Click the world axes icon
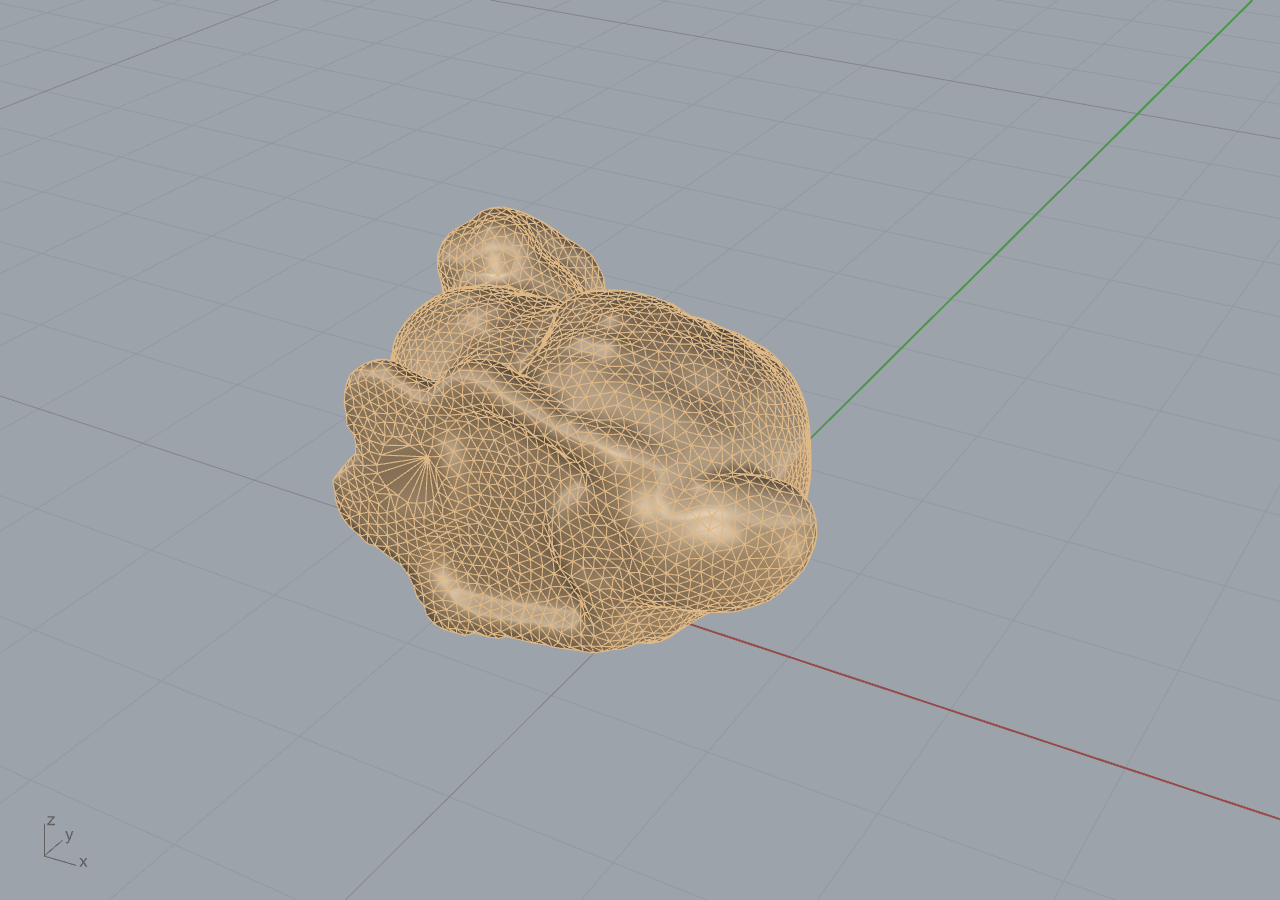The image size is (1280, 900). [x=65, y=842]
